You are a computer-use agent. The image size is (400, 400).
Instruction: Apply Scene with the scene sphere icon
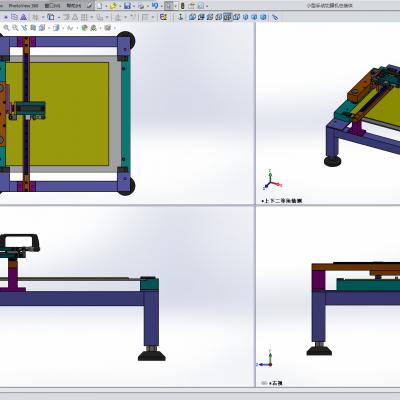[93, 28]
